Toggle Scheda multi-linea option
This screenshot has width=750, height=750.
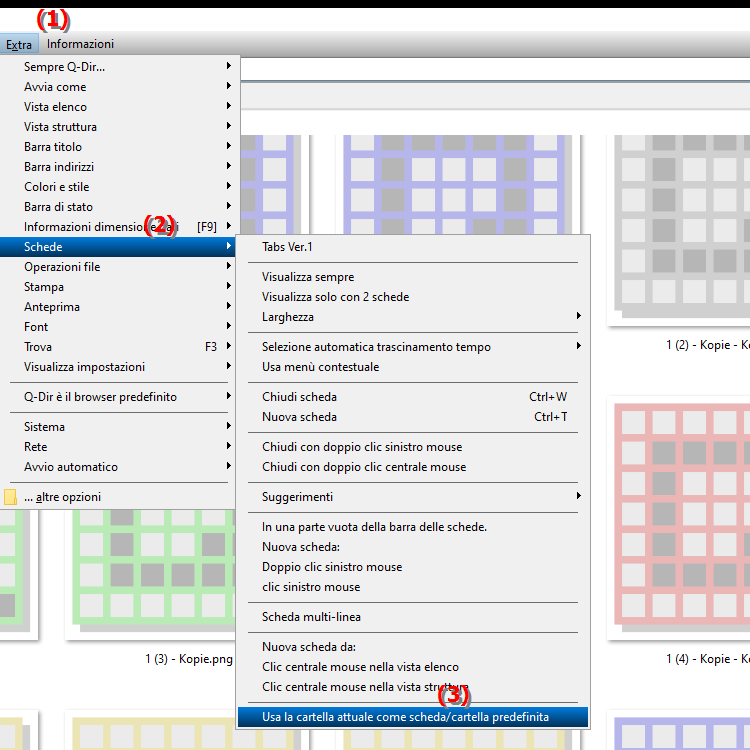click(413, 617)
